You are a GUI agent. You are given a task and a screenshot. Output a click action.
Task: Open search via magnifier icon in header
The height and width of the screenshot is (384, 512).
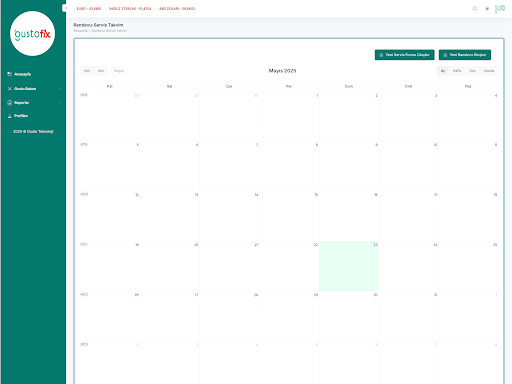475,9
